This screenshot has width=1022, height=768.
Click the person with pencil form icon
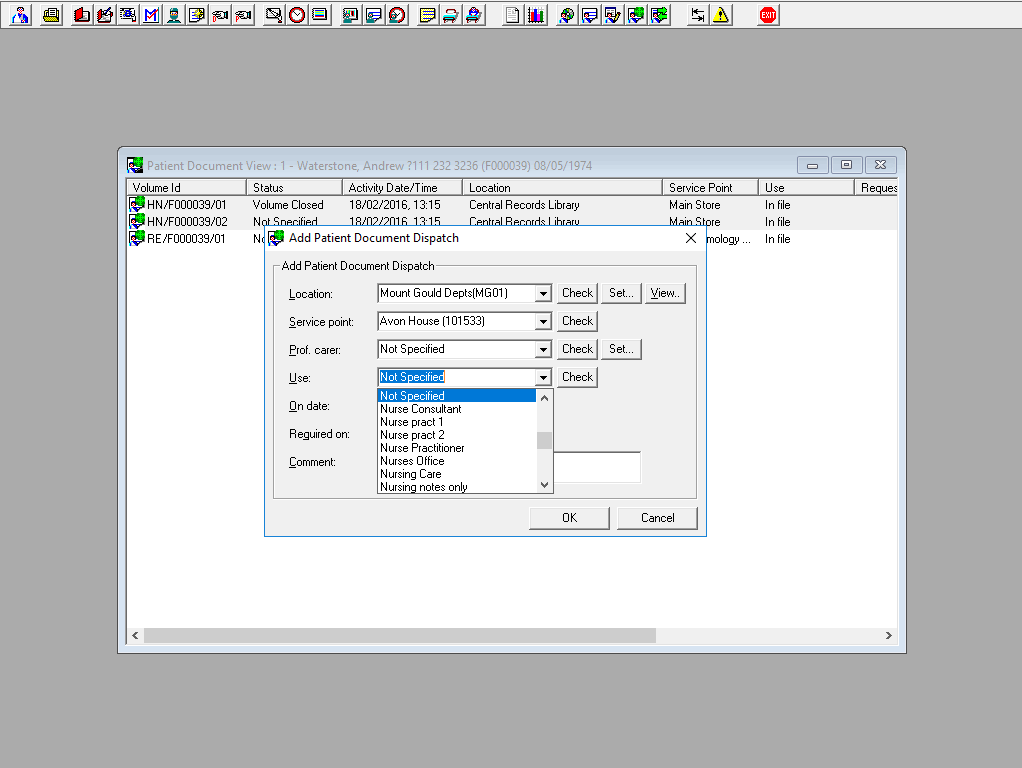[613, 15]
